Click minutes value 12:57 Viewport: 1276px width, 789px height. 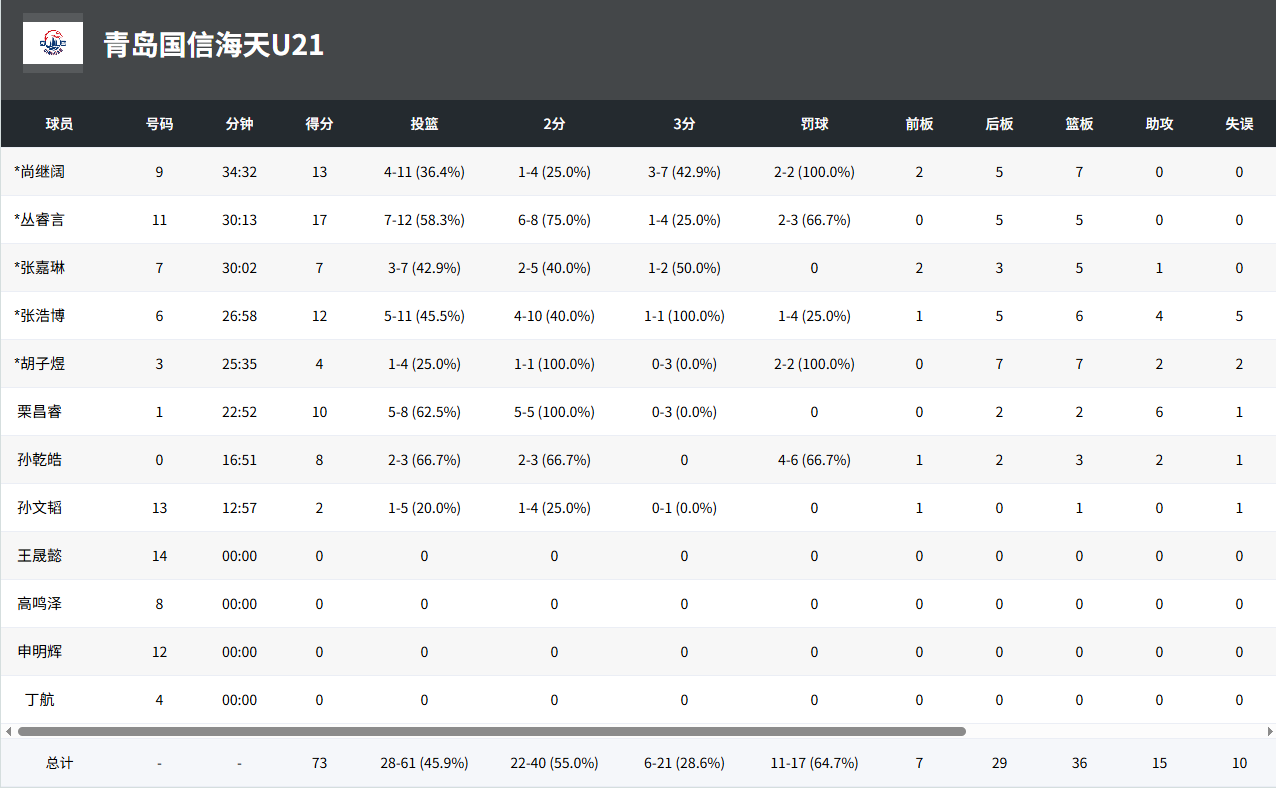coord(239,508)
